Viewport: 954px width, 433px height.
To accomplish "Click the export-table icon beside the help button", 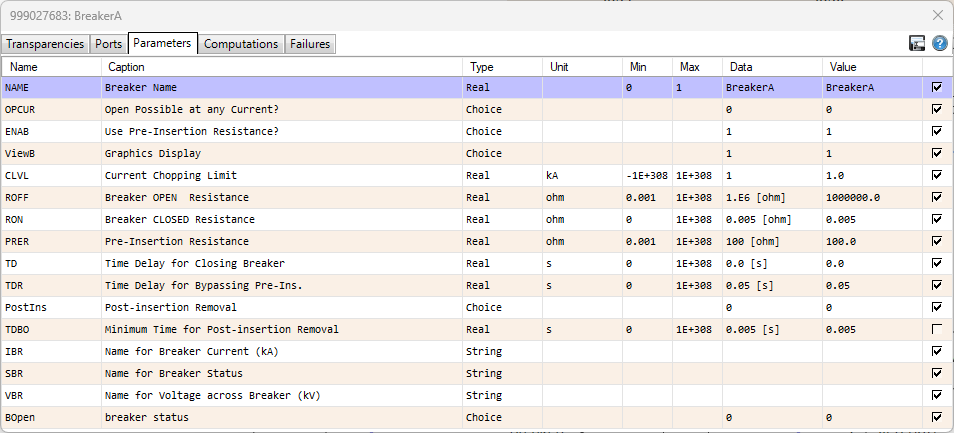I will pos(917,43).
